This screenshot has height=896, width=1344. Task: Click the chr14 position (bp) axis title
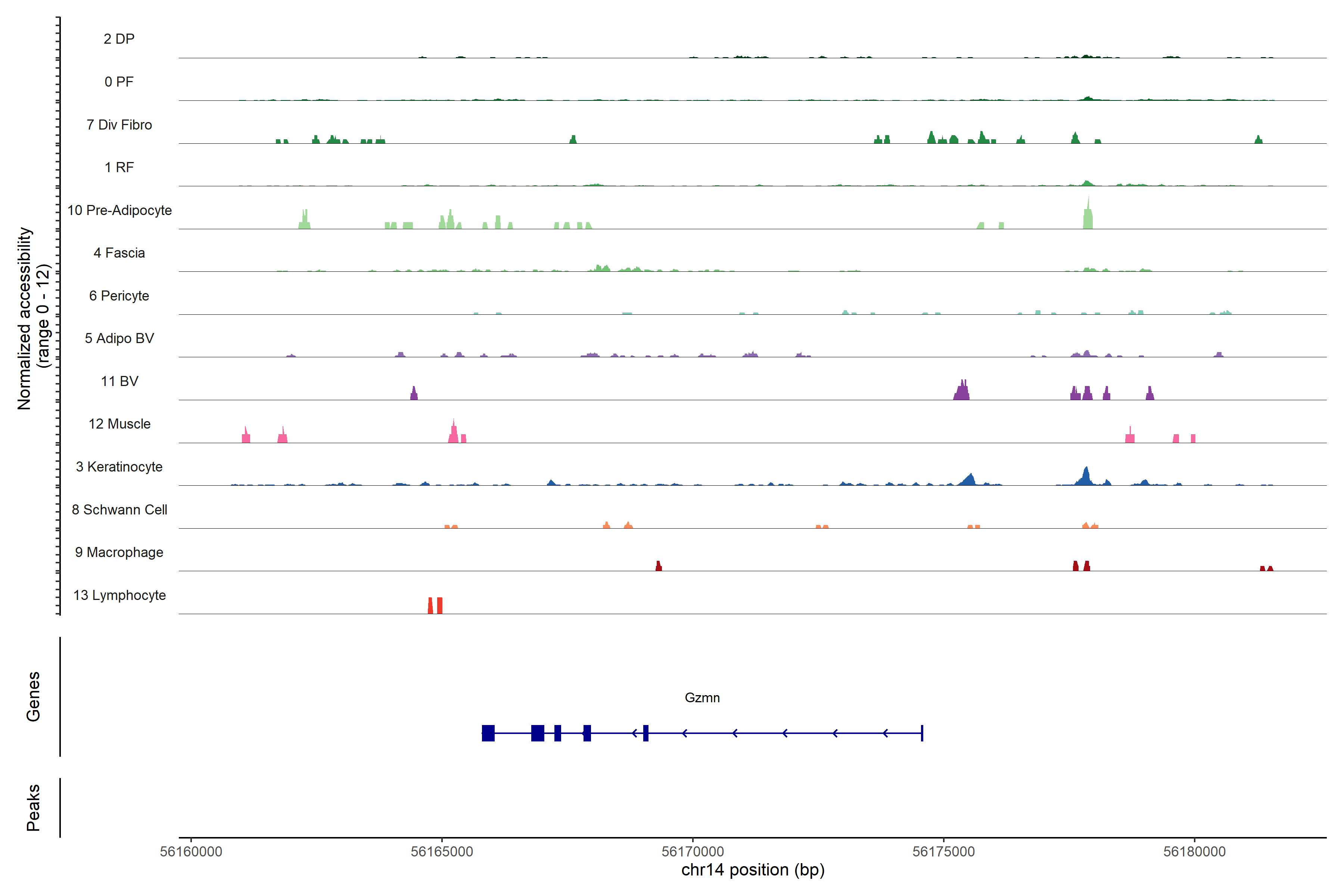[753, 870]
